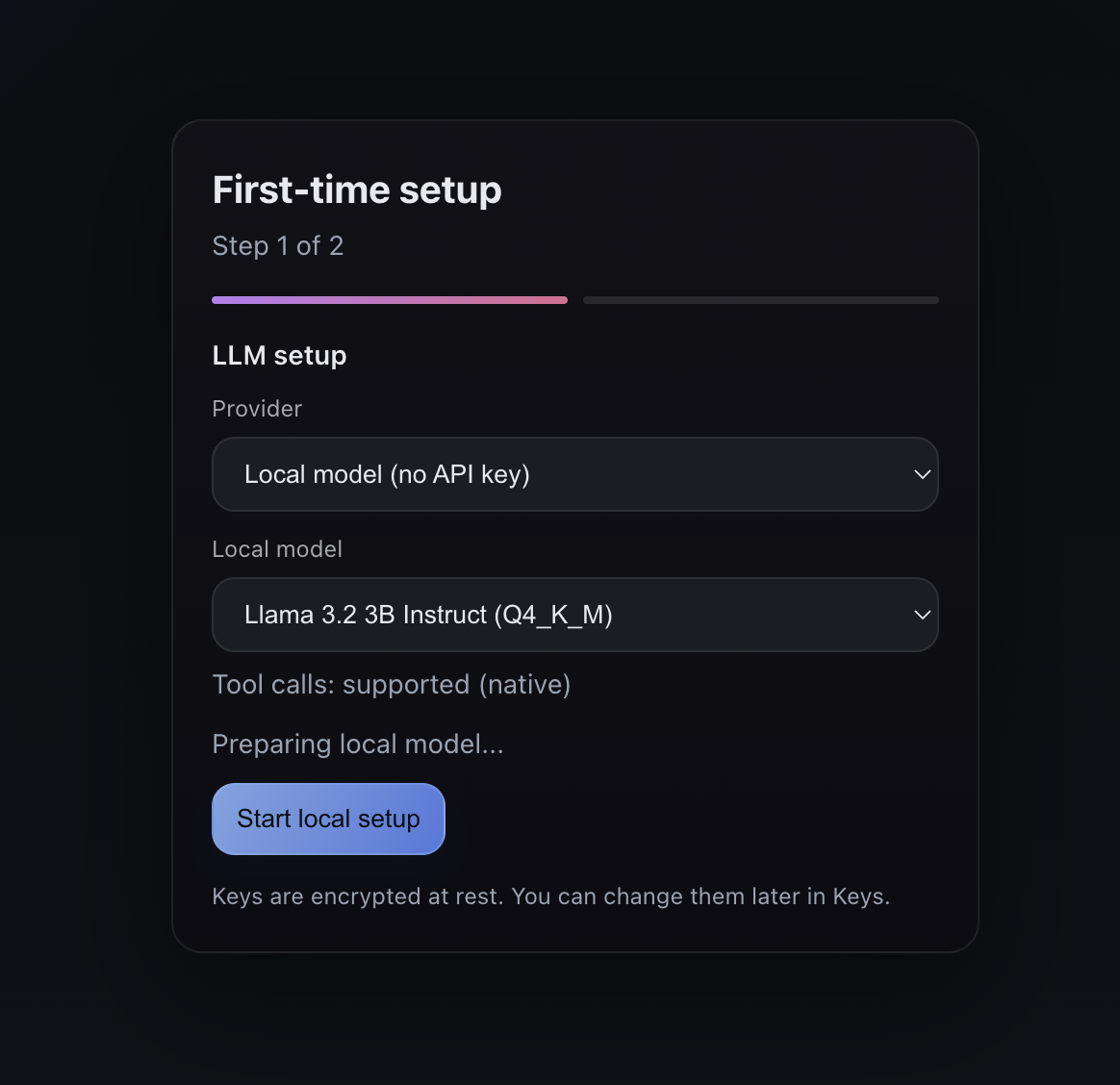This screenshot has height=1085, width=1120.
Task: Click the 'Local model' field label
Action: click(277, 549)
